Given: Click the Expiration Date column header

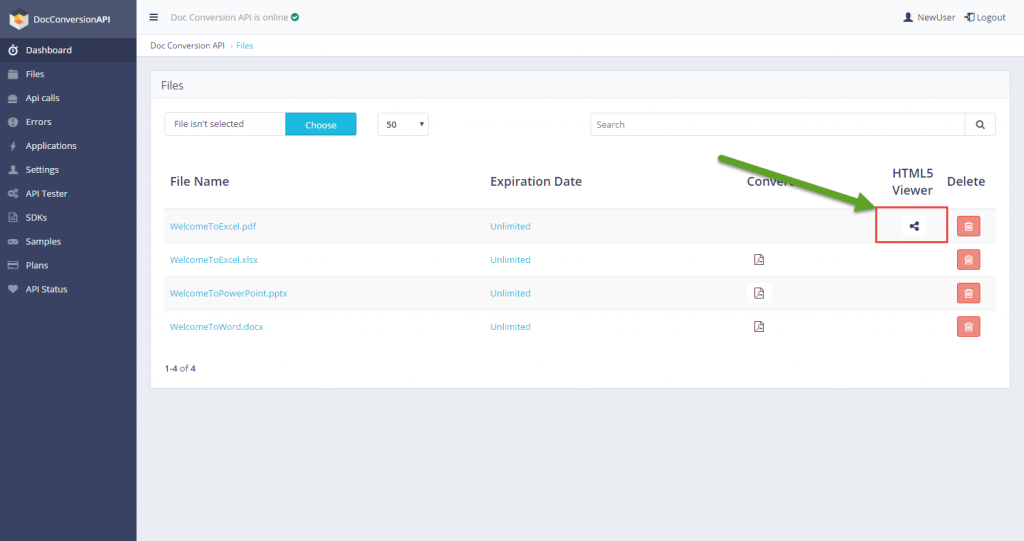Looking at the screenshot, I should coord(536,181).
